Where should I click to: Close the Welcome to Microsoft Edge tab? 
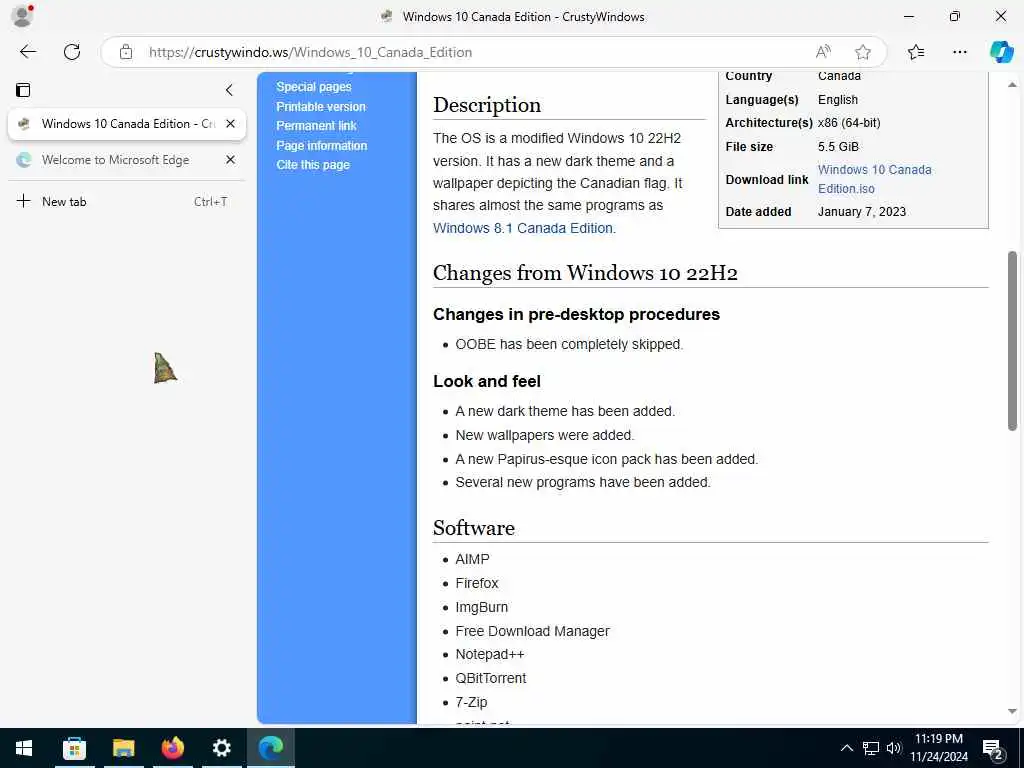(x=231, y=160)
